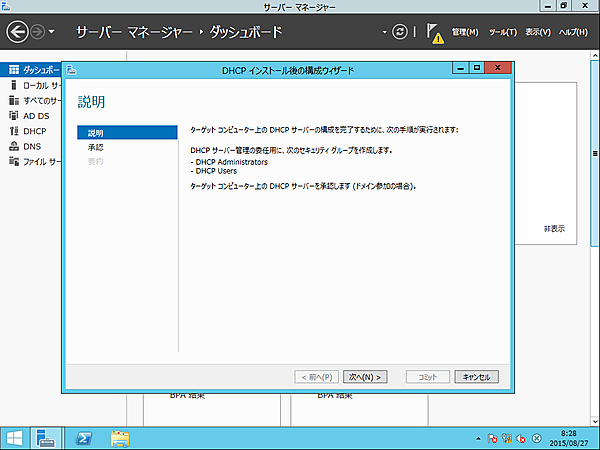Click the DHCP Users text in wizard

(216, 171)
